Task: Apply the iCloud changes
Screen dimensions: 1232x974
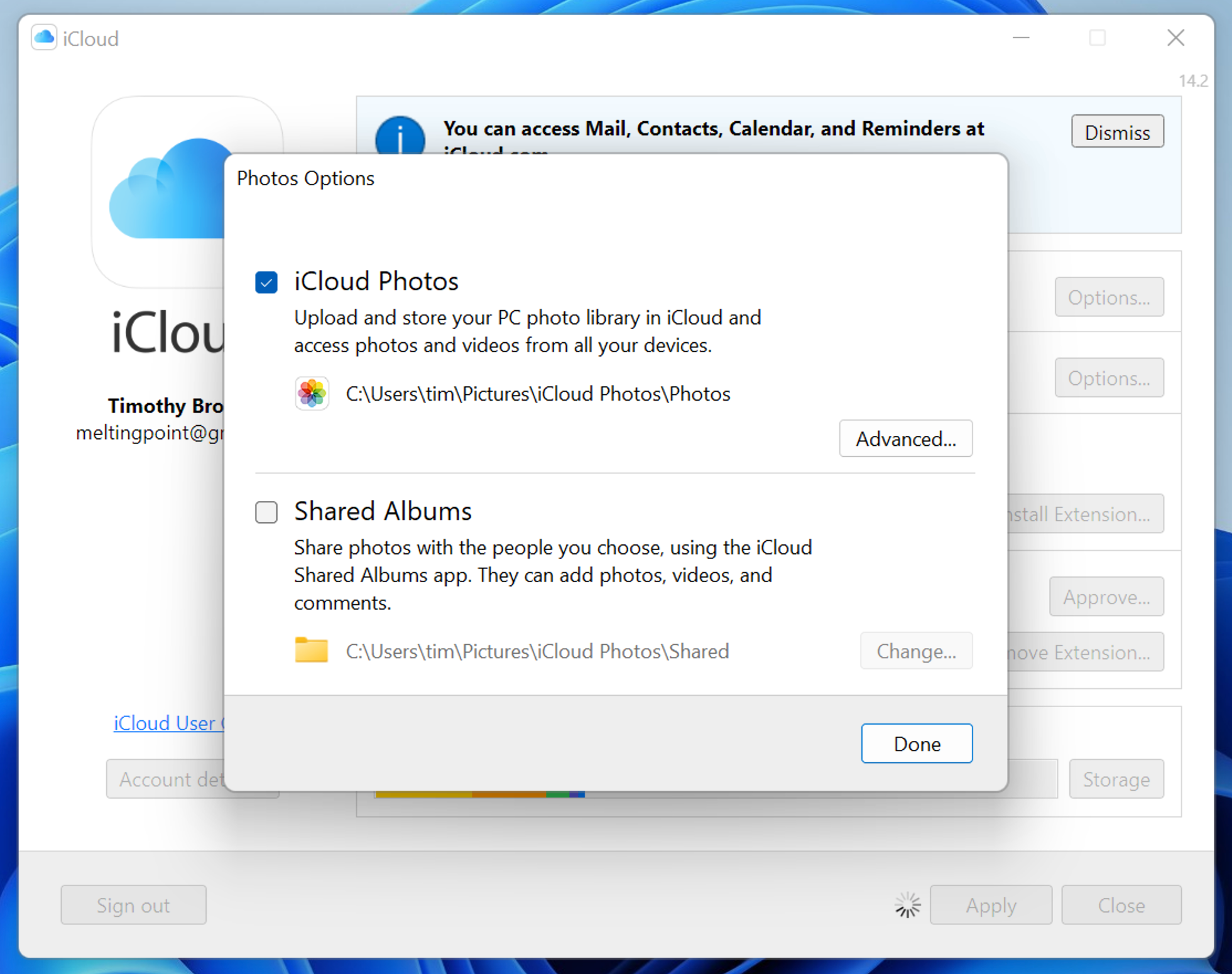Action: tap(991, 905)
